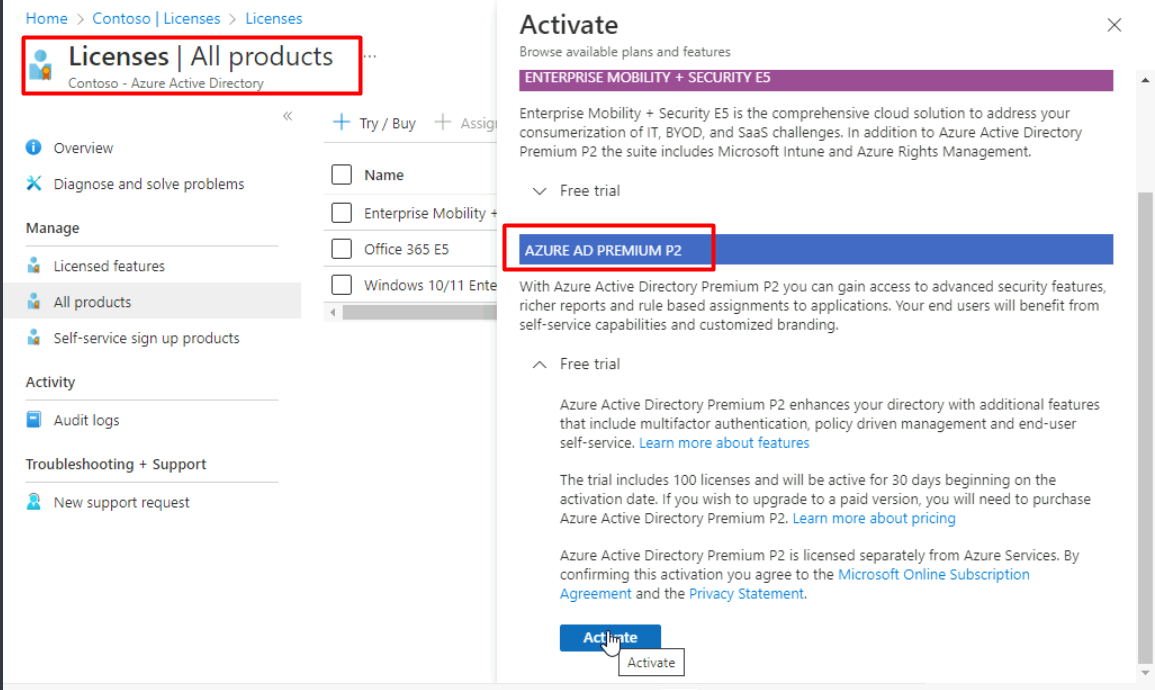Click the plus icon beside Assign
Image resolution: width=1155 pixels, height=690 pixels.
443,122
